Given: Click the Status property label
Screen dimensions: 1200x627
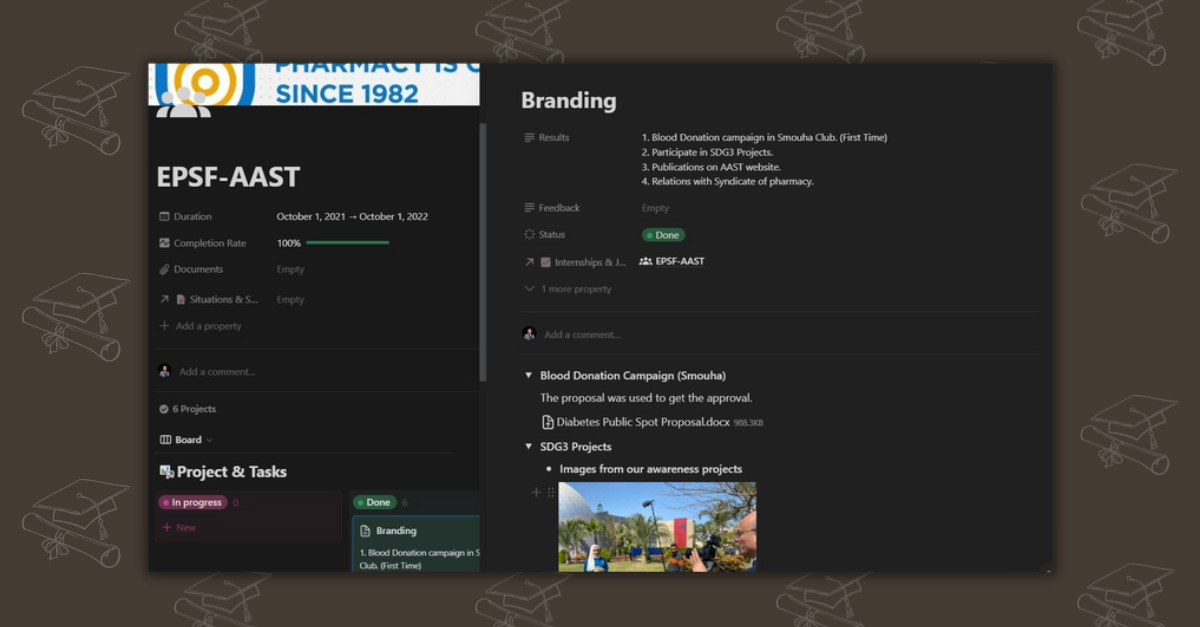Looking at the screenshot, I should click(552, 234).
